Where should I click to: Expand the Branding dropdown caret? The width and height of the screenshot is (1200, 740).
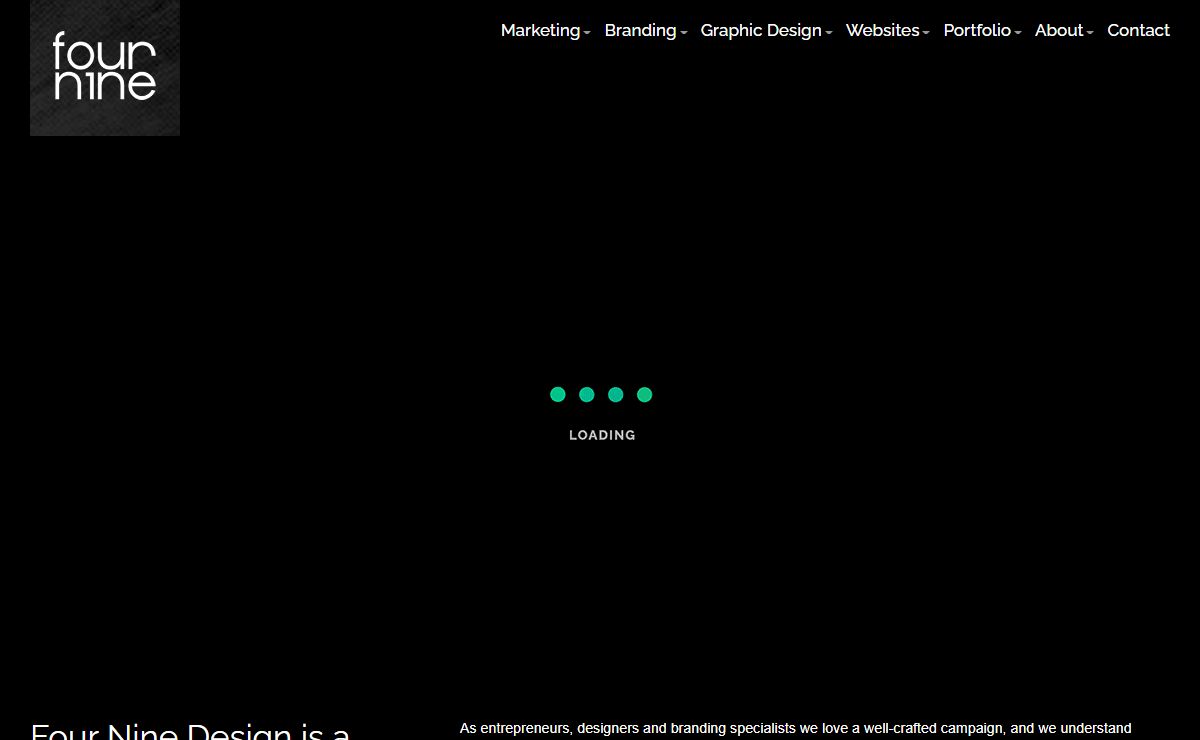(x=684, y=33)
